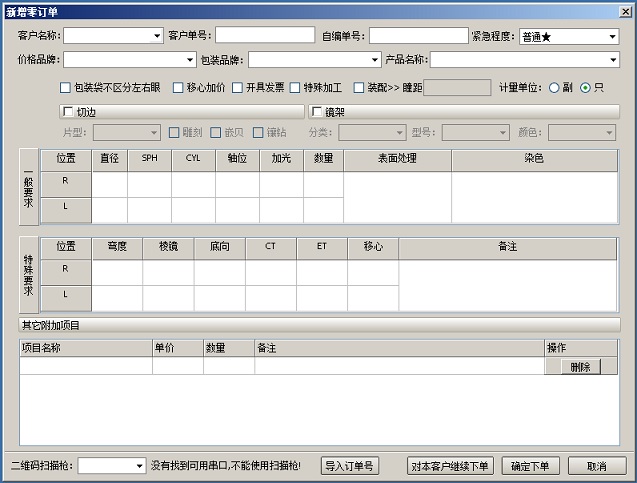
Task: Click the CYL column header
Action: 193,160
